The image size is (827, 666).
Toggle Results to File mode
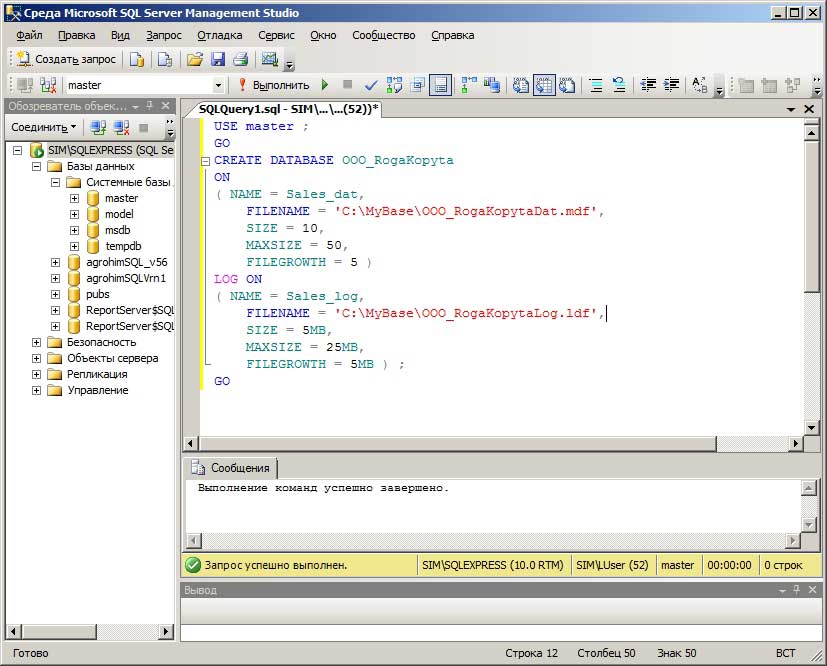click(566, 86)
